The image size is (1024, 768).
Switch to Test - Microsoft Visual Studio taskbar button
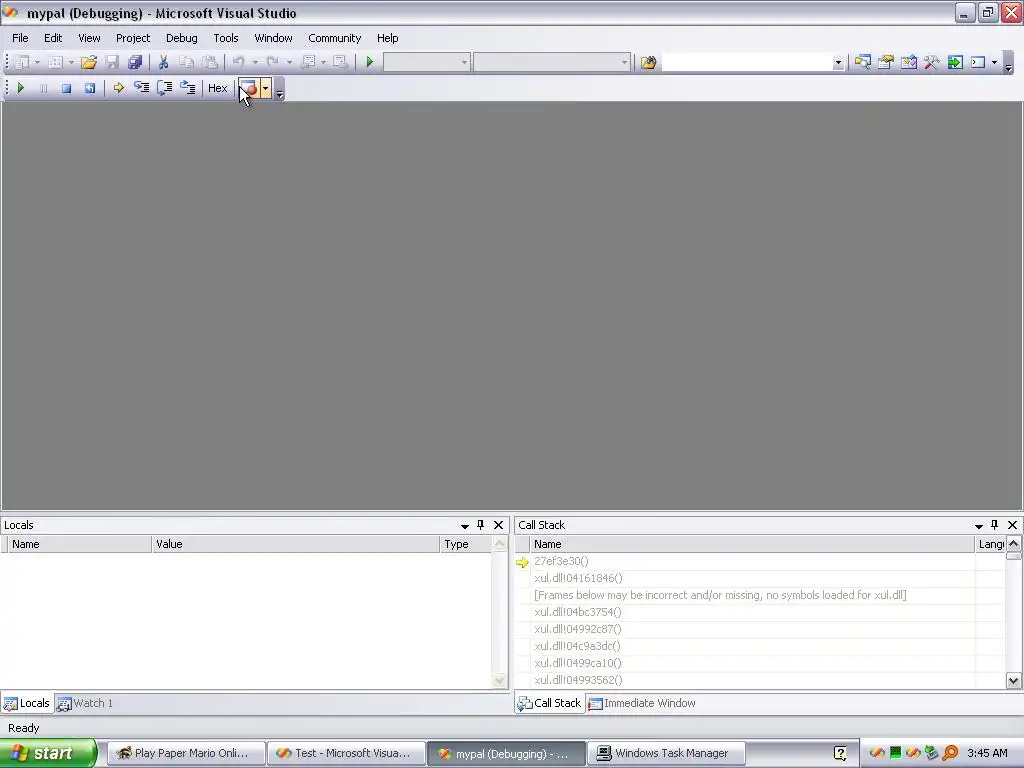click(x=346, y=753)
